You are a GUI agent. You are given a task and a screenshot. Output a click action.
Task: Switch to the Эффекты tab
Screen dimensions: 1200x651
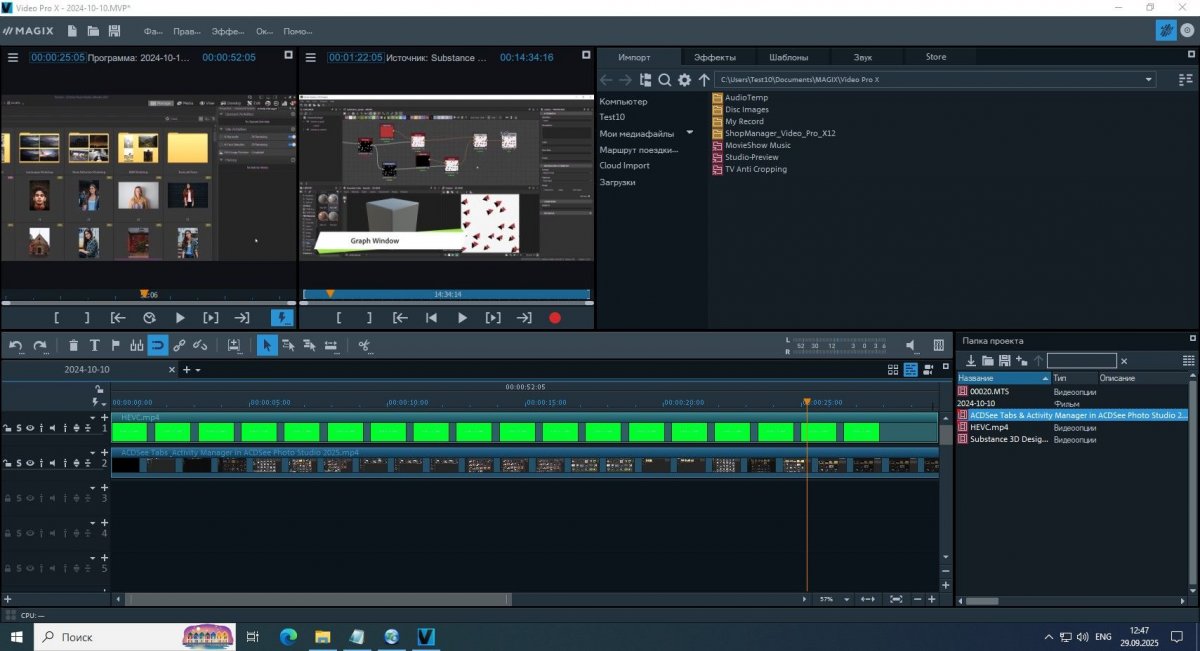[x=715, y=57]
